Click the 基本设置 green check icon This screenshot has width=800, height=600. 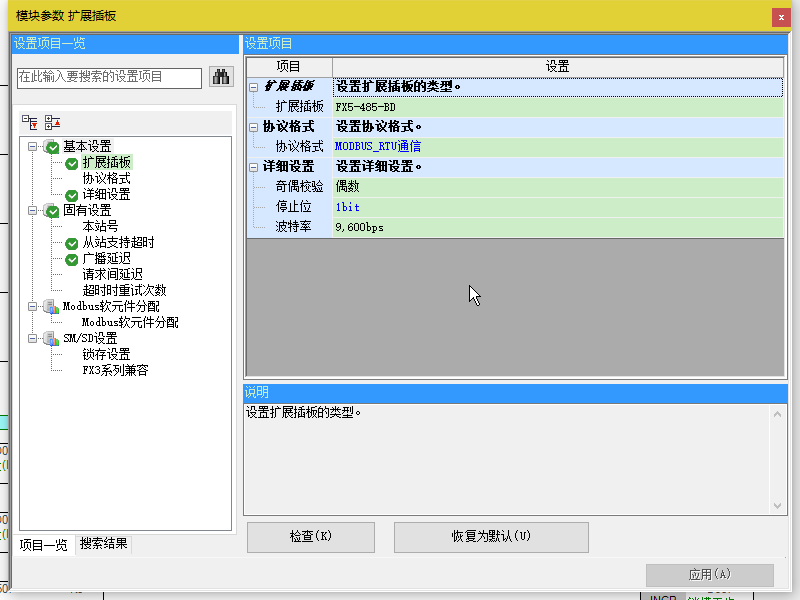coord(52,147)
